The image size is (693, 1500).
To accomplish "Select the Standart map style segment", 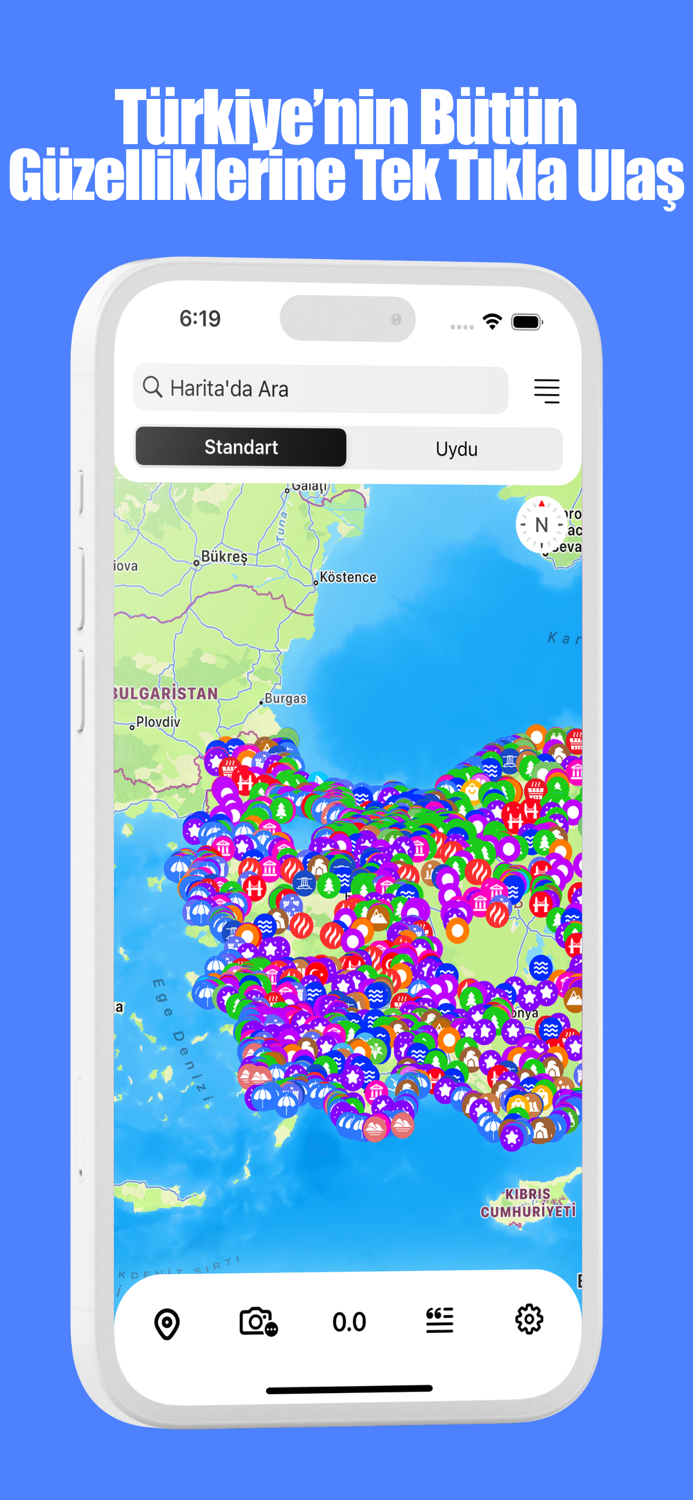I will point(241,448).
